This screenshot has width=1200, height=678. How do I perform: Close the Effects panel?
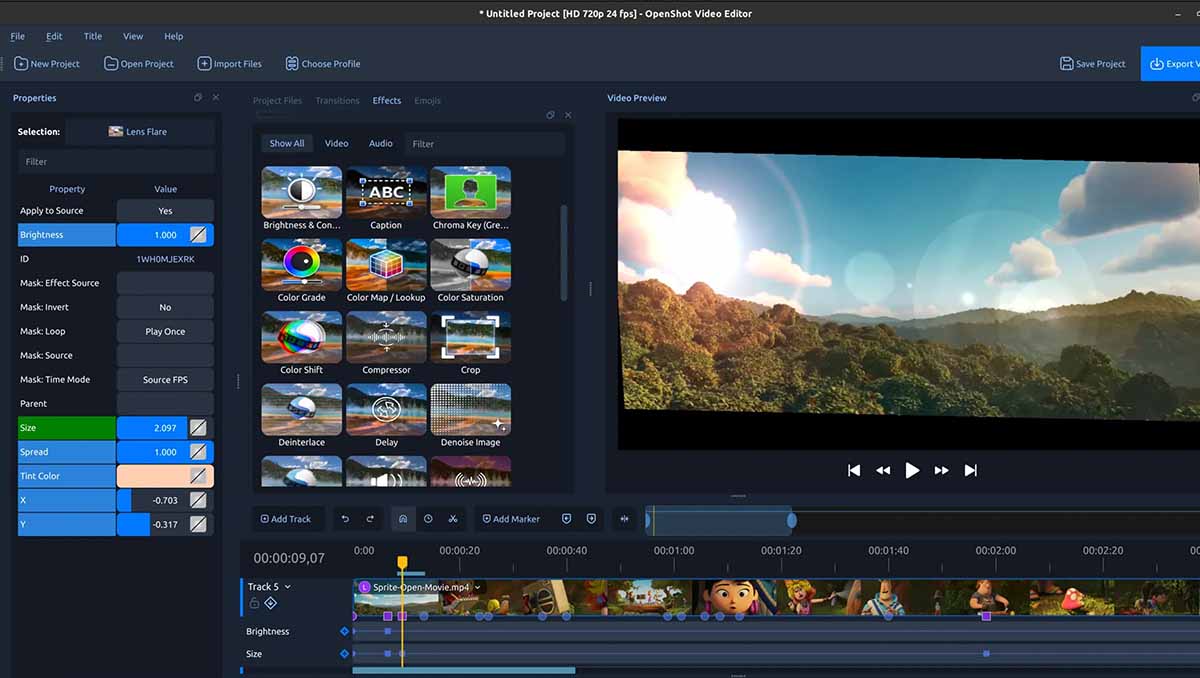coord(568,115)
